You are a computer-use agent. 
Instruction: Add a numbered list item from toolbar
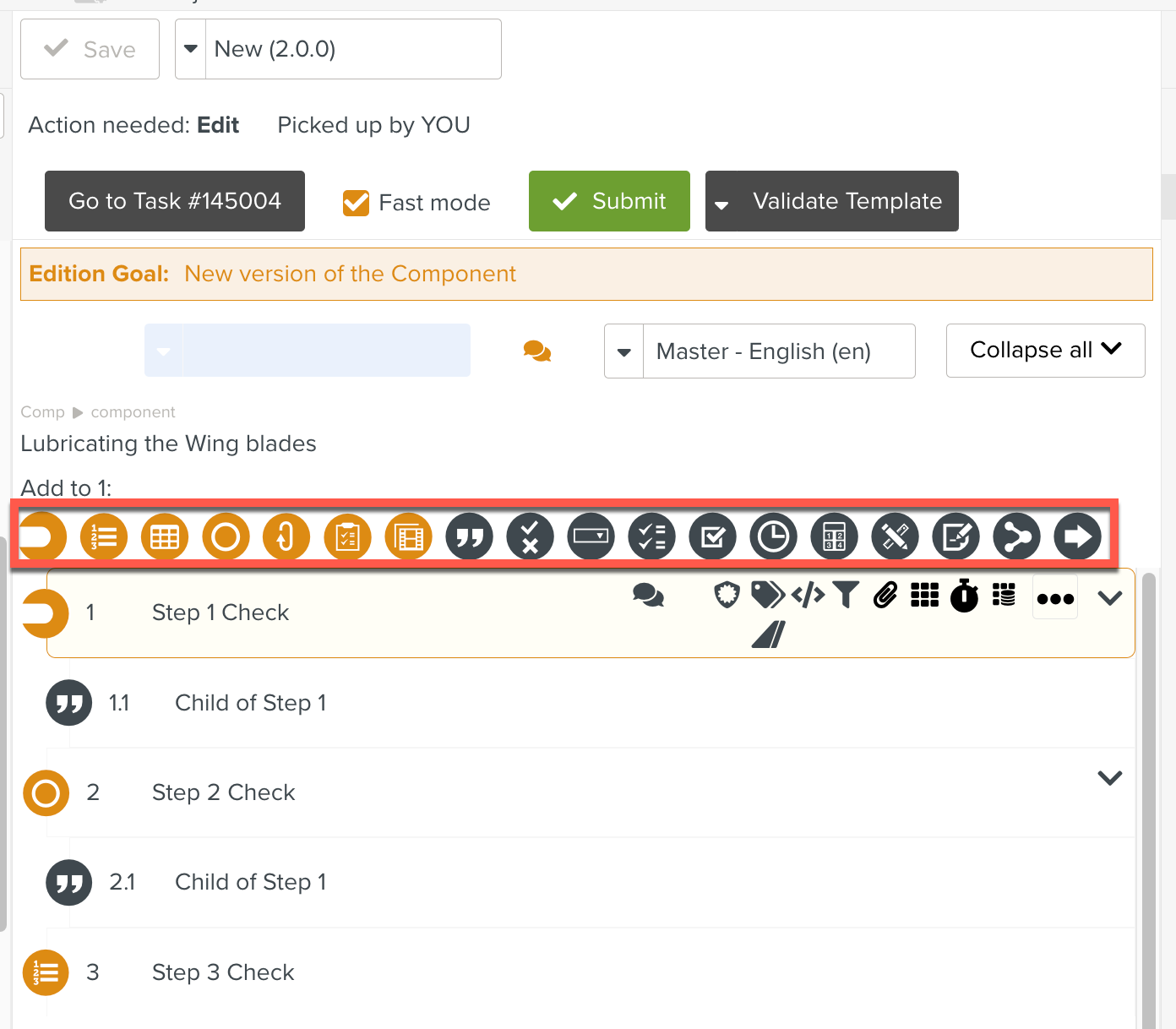[104, 536]
